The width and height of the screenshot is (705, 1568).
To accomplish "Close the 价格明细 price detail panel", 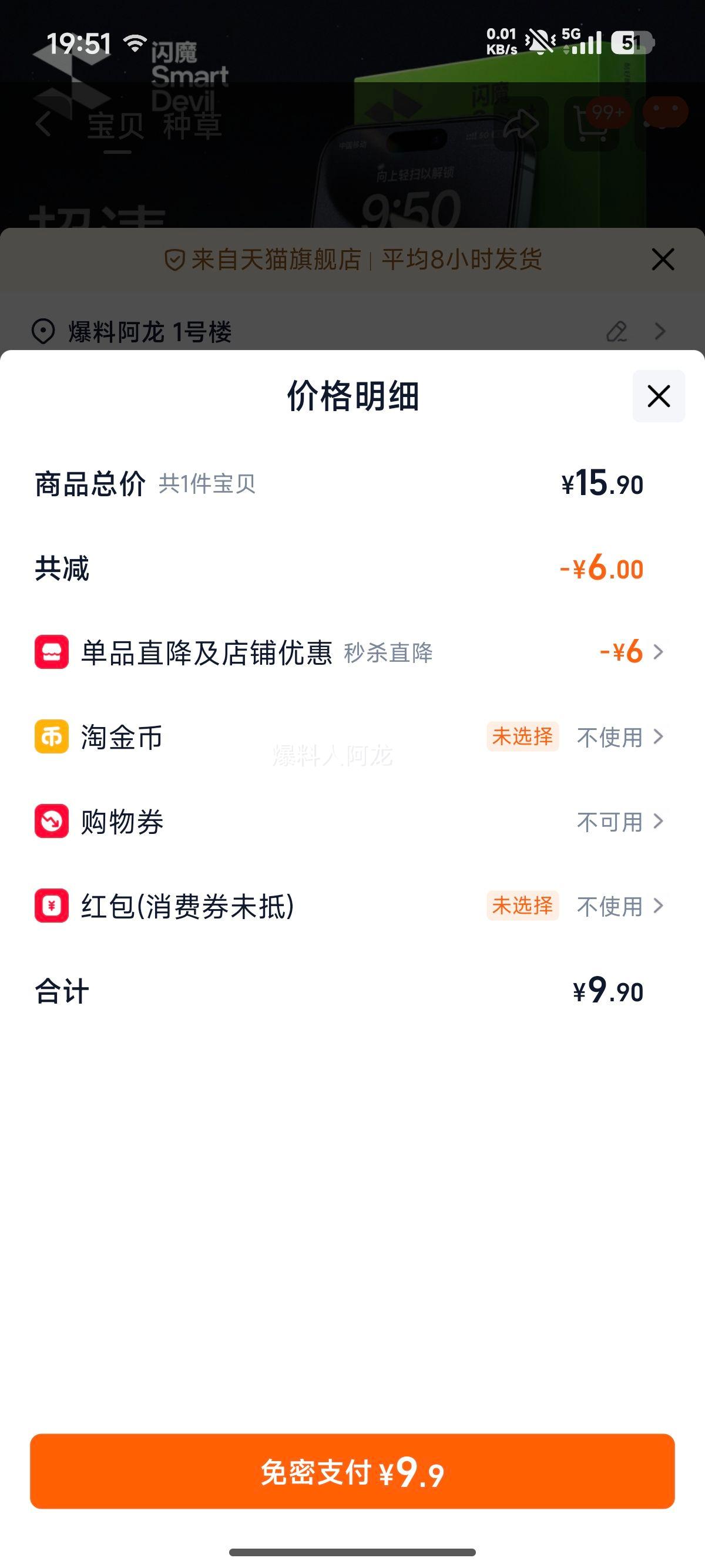I will (658, 396).
